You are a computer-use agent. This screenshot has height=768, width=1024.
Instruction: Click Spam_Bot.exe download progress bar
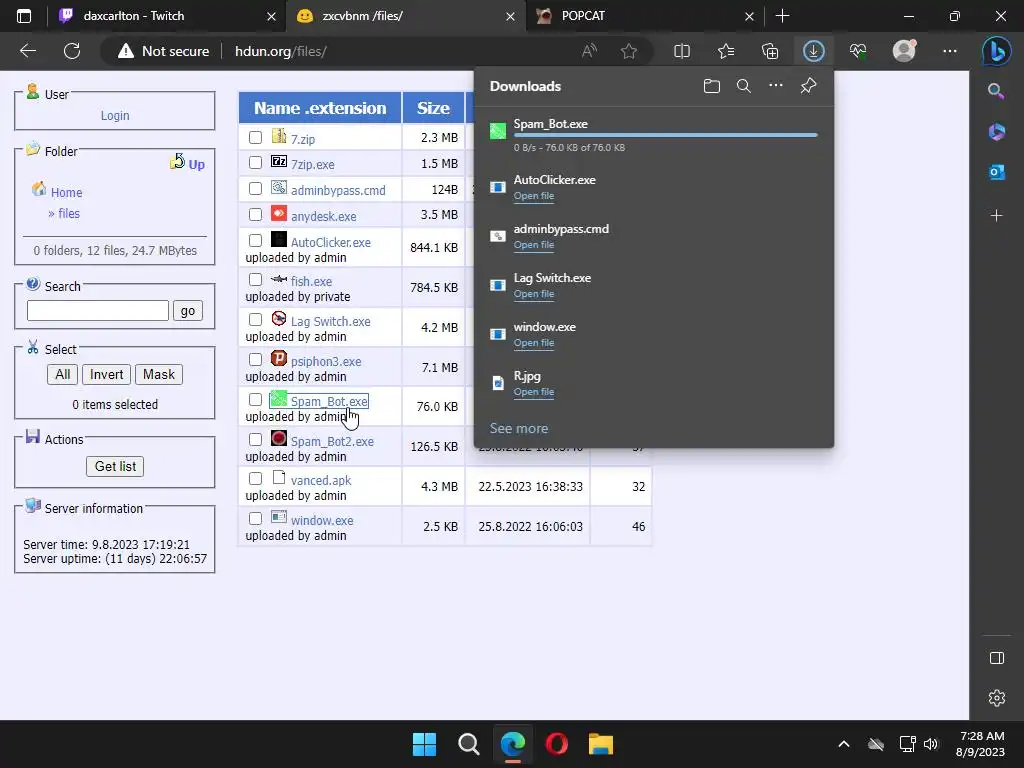point(665,135)
